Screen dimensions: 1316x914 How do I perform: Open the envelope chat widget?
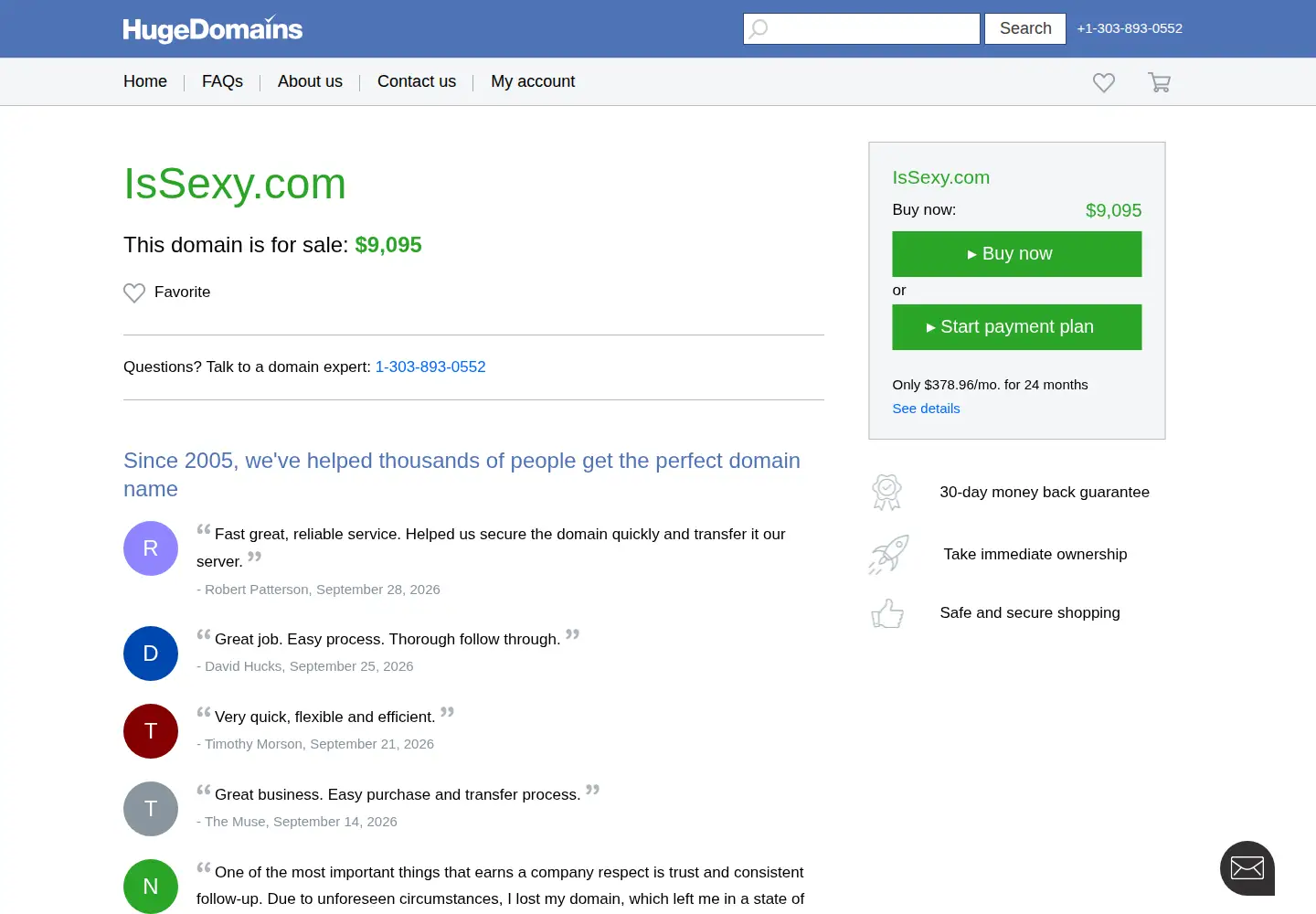1247,868
